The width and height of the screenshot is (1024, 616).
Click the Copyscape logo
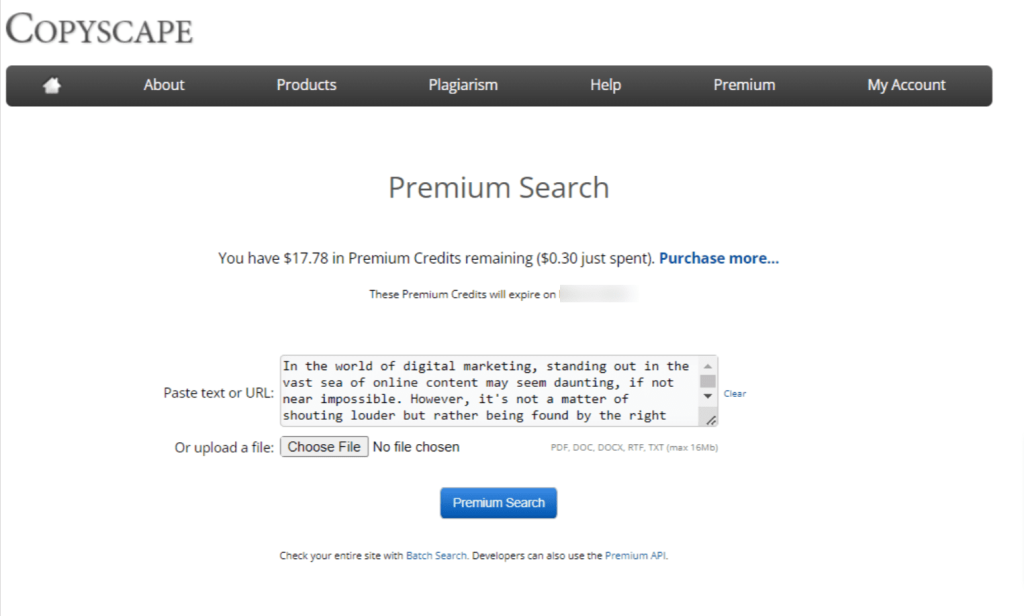pos(99,29)
